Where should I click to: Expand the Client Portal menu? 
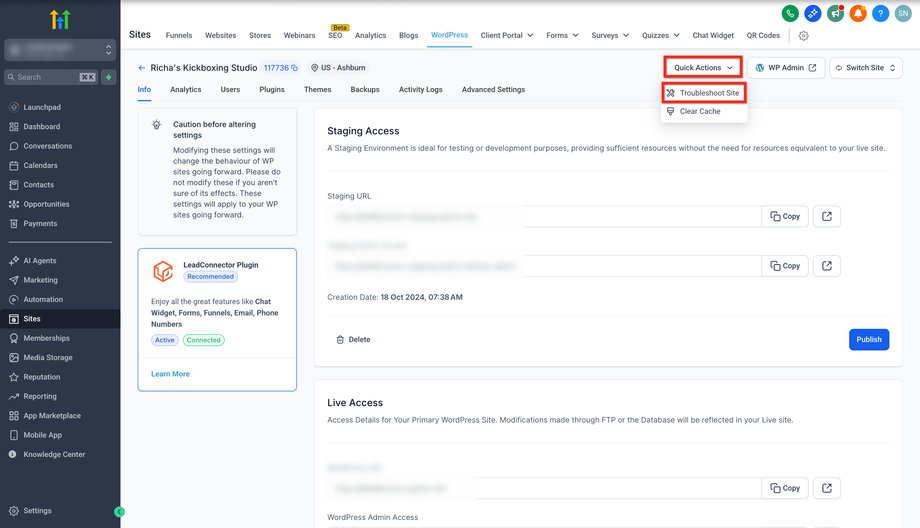coord(507,35)
